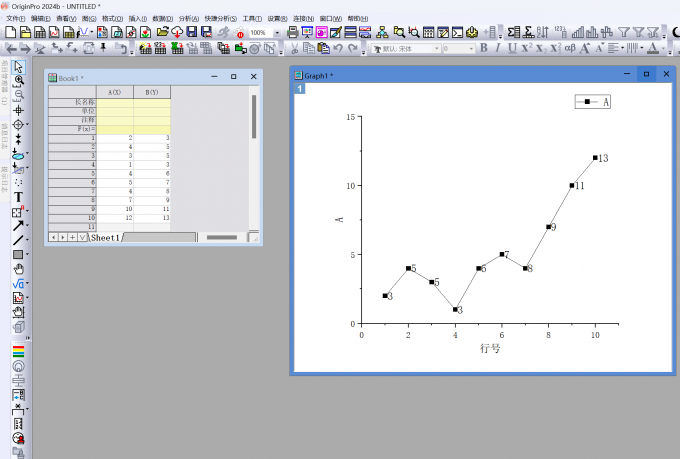Expand the Data Reader tool flyout arrow
The height and width of the screenshot is (459, 680).
pyautogui.click(x=28, y=124)
